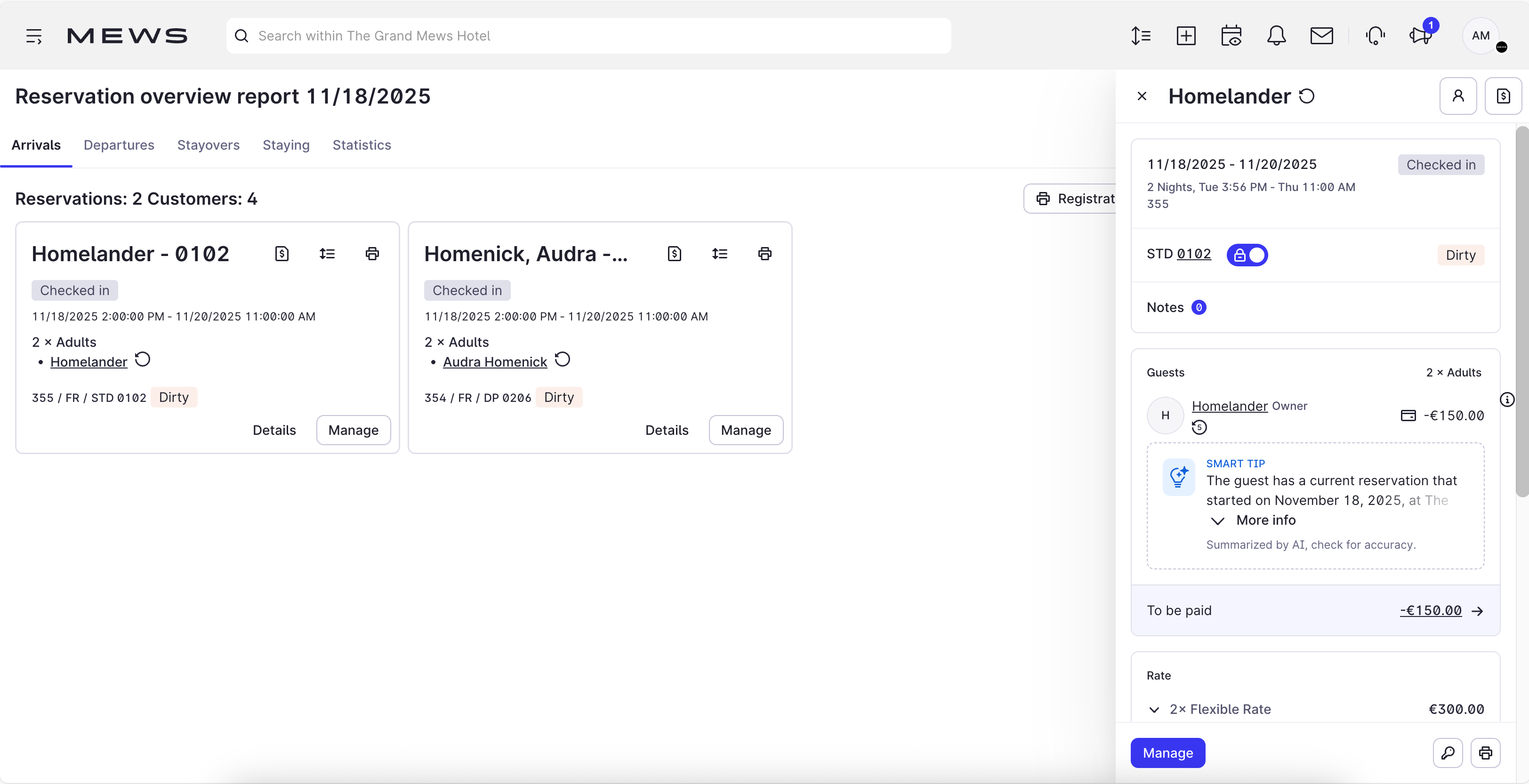Open Details for Homelander reservation
The width and height of the screenshot is (1529, 784).
click(274, 430)
